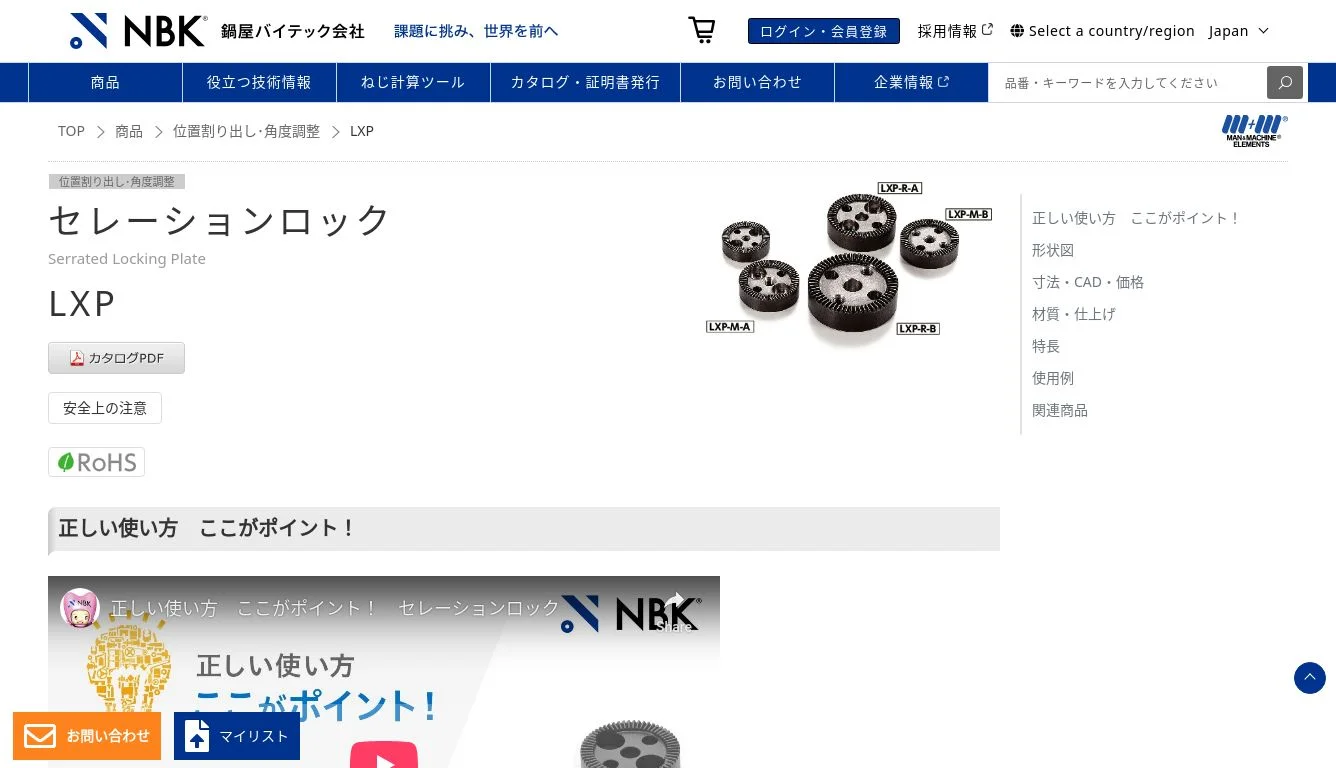Open the カタログPDF download
Screen dimensions: 1336x768
(116, 358)
